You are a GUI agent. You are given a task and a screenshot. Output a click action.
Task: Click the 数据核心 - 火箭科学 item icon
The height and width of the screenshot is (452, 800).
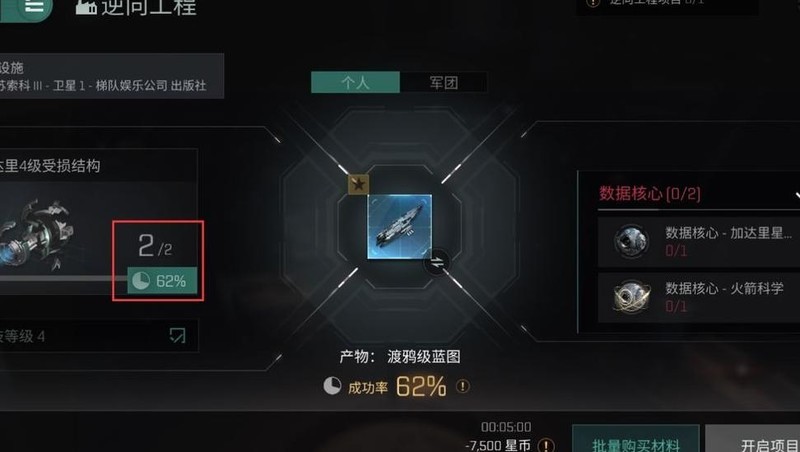(x=631, y=296)
